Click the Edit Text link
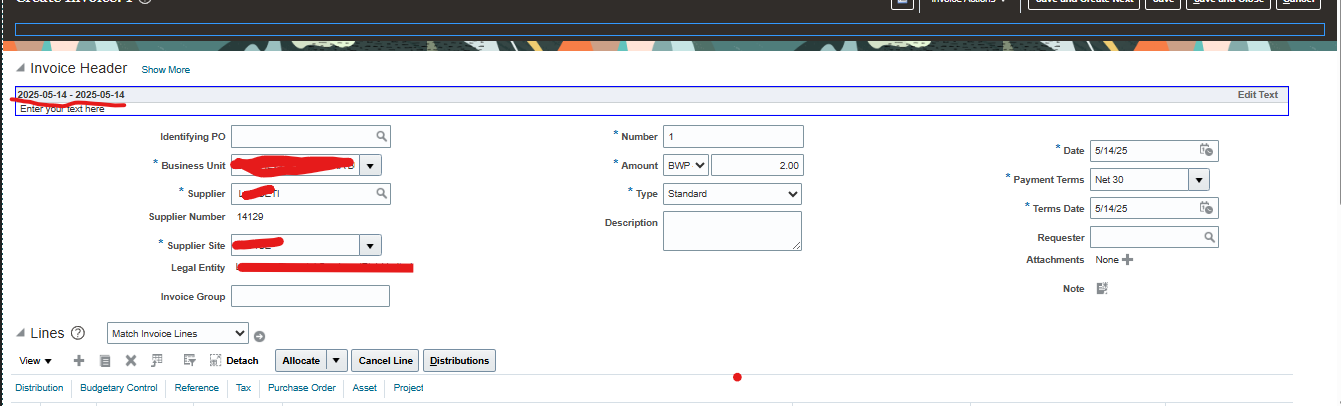Image resolution: width=1341 pixels, height=406 pixels. [1258, 95]
